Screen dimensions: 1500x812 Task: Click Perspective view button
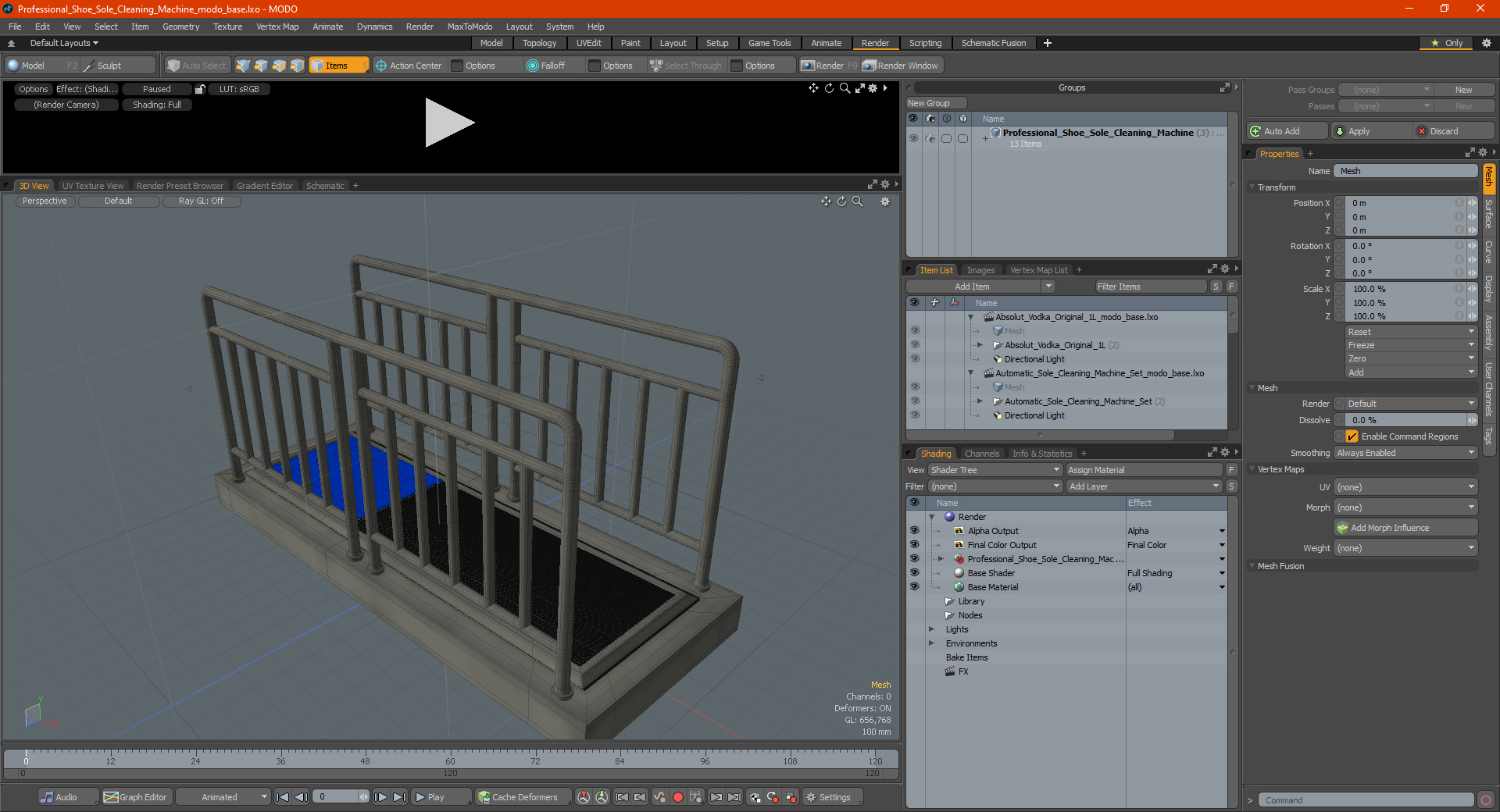45,201
